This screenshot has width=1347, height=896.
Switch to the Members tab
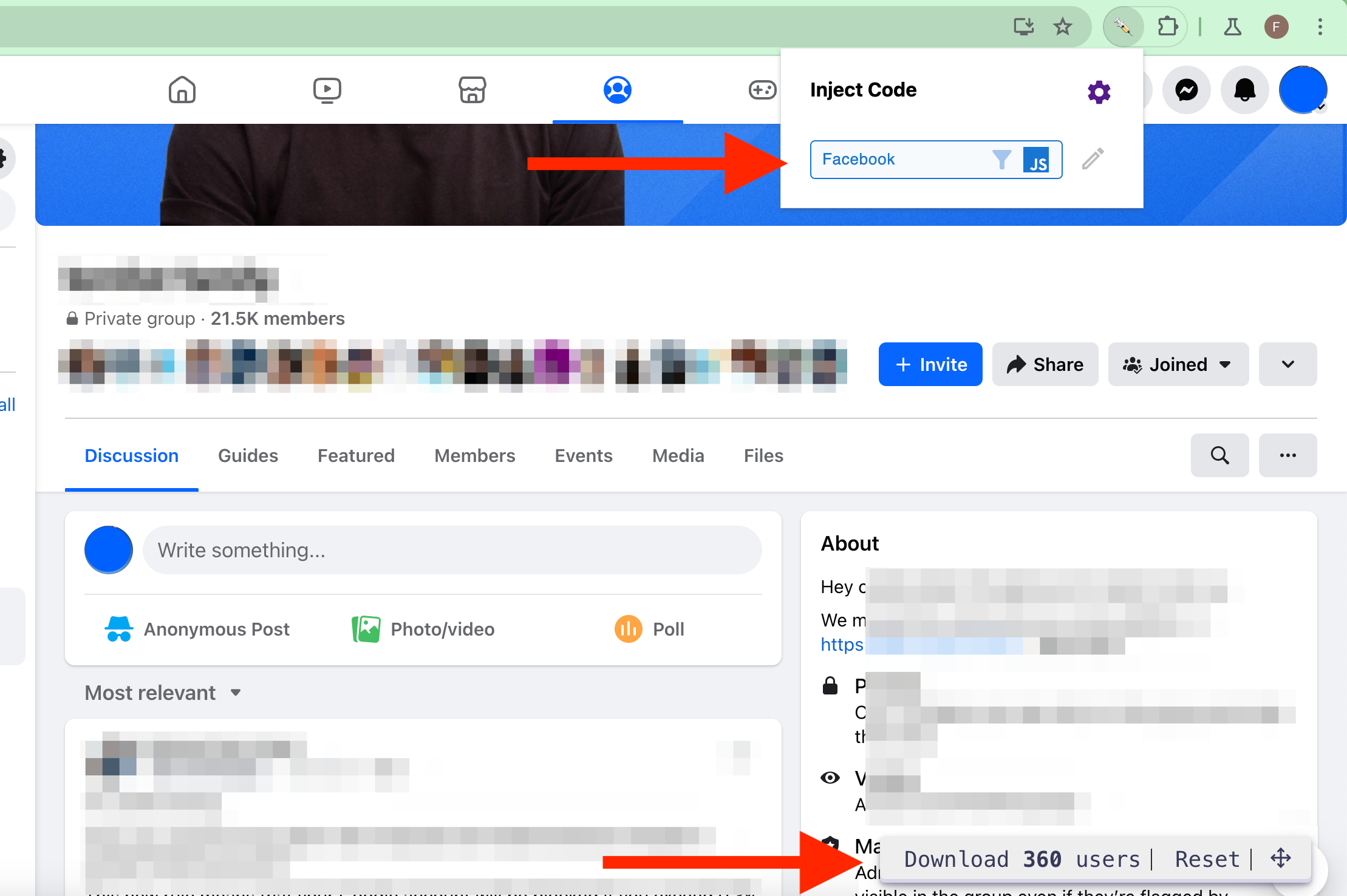tap(475, 456)
